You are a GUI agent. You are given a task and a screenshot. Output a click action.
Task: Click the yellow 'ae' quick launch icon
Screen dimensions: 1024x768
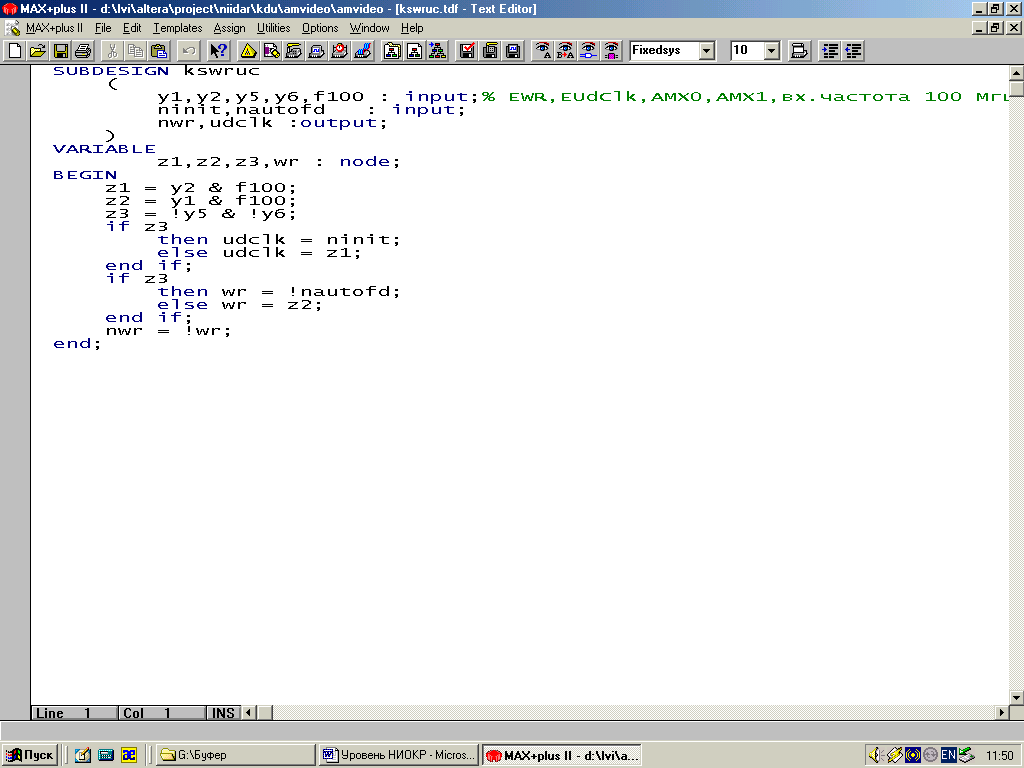129,756
